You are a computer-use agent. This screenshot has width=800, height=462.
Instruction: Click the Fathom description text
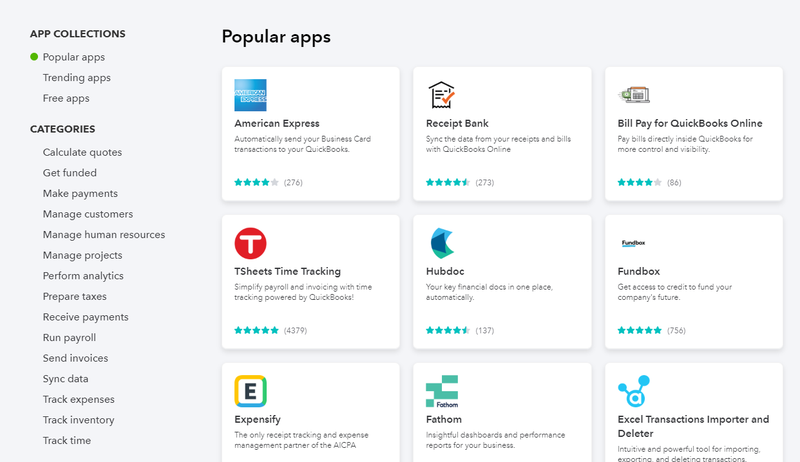tap(495, 440)
